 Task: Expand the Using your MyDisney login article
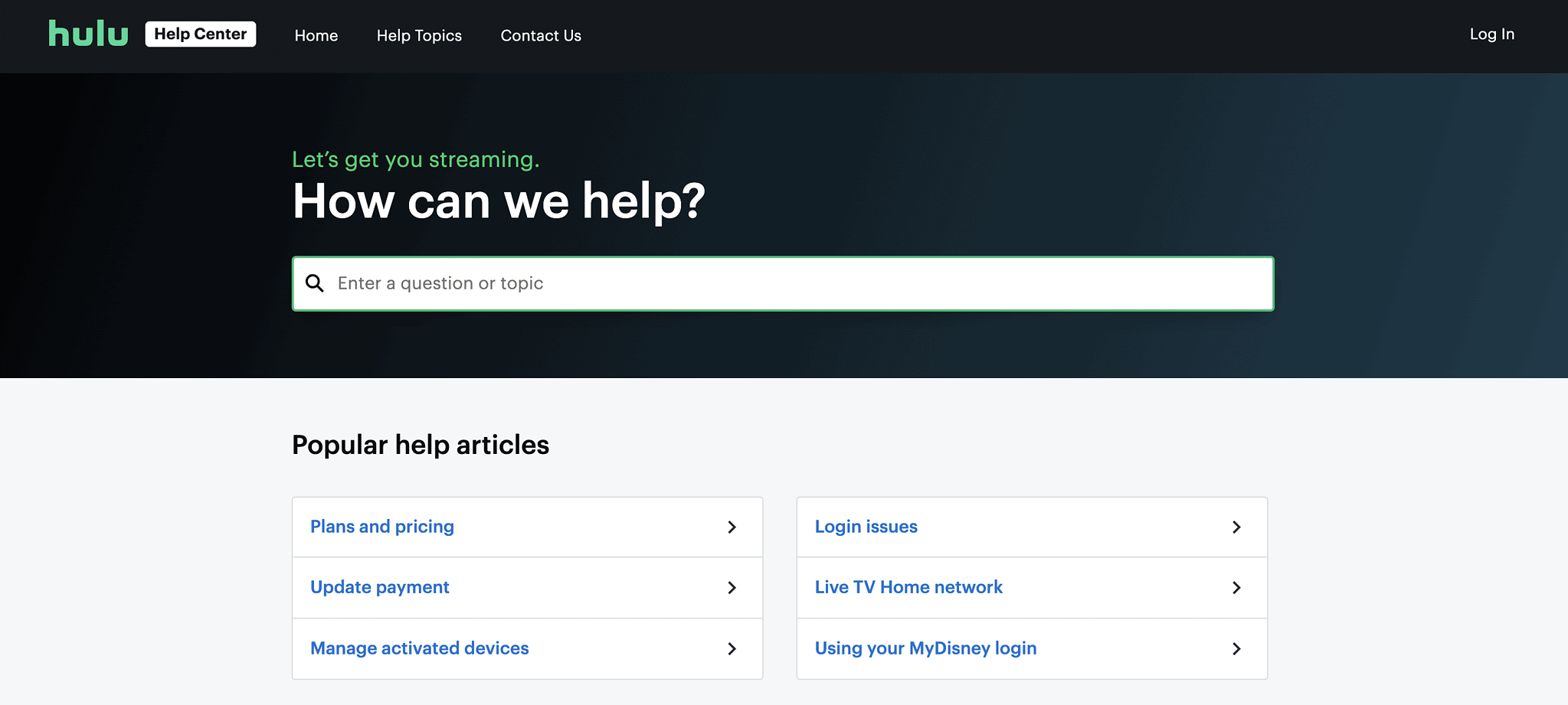(x=925, y=648)
